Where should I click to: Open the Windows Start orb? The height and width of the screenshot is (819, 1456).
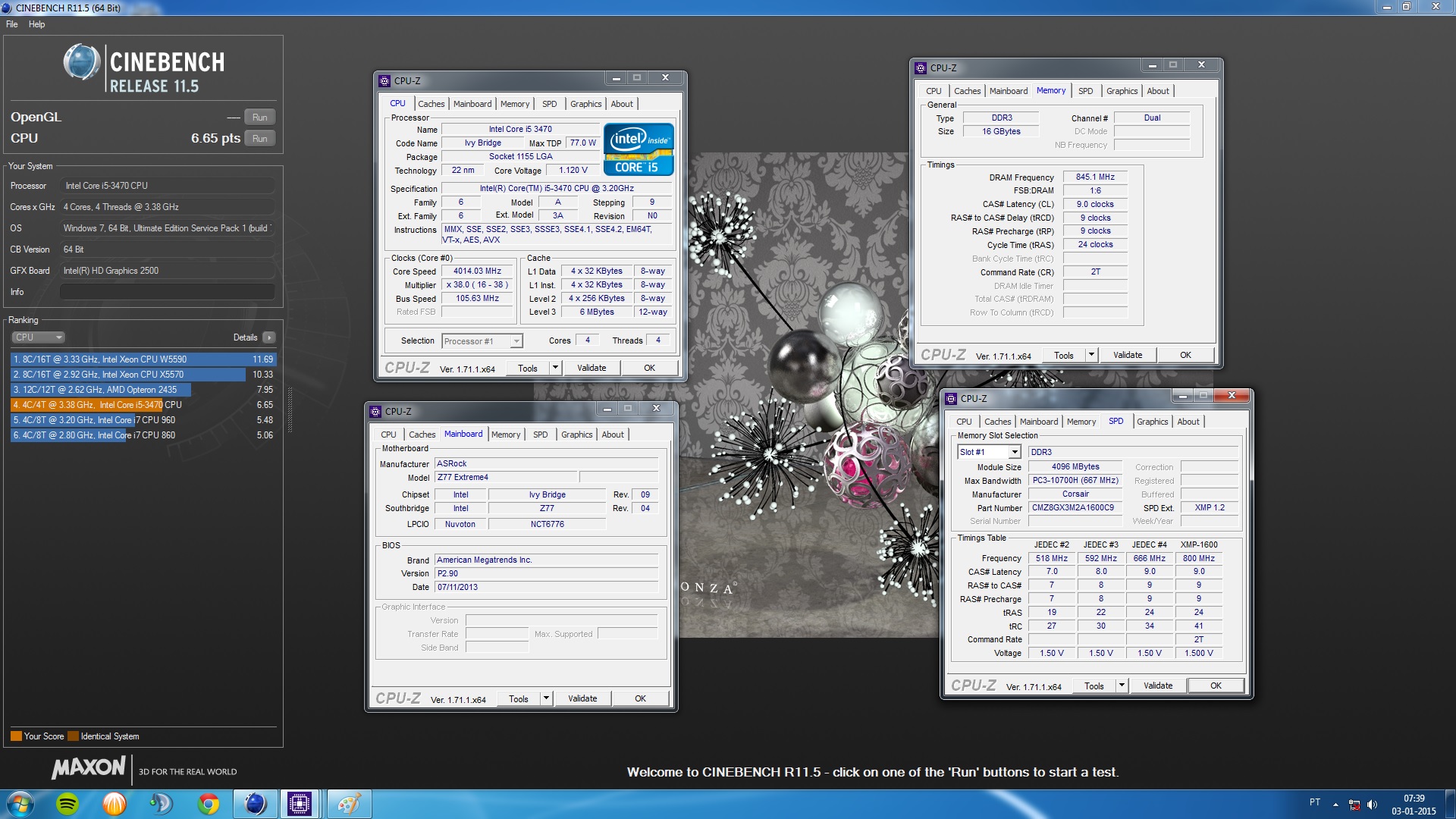click(x=20, y=804)
